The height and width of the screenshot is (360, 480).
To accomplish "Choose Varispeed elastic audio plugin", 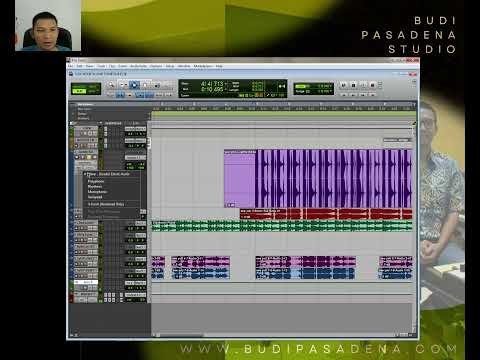I will (112, 197).
